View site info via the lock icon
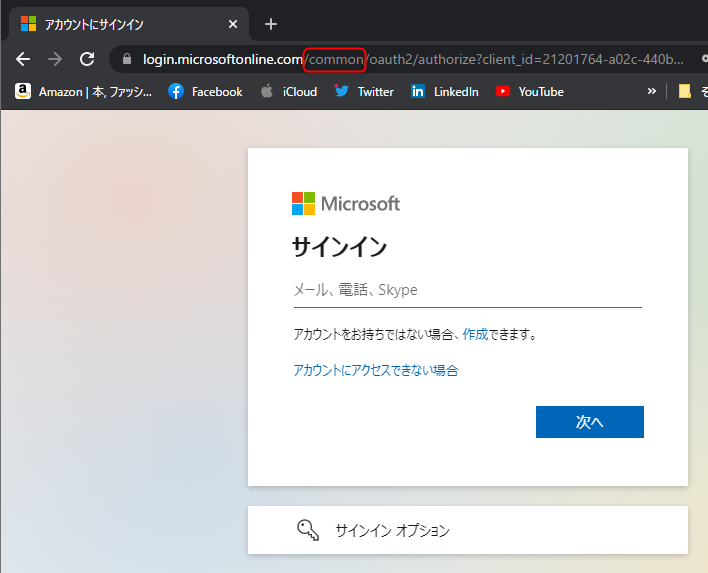The image size is (708, 573). point(127,59)
